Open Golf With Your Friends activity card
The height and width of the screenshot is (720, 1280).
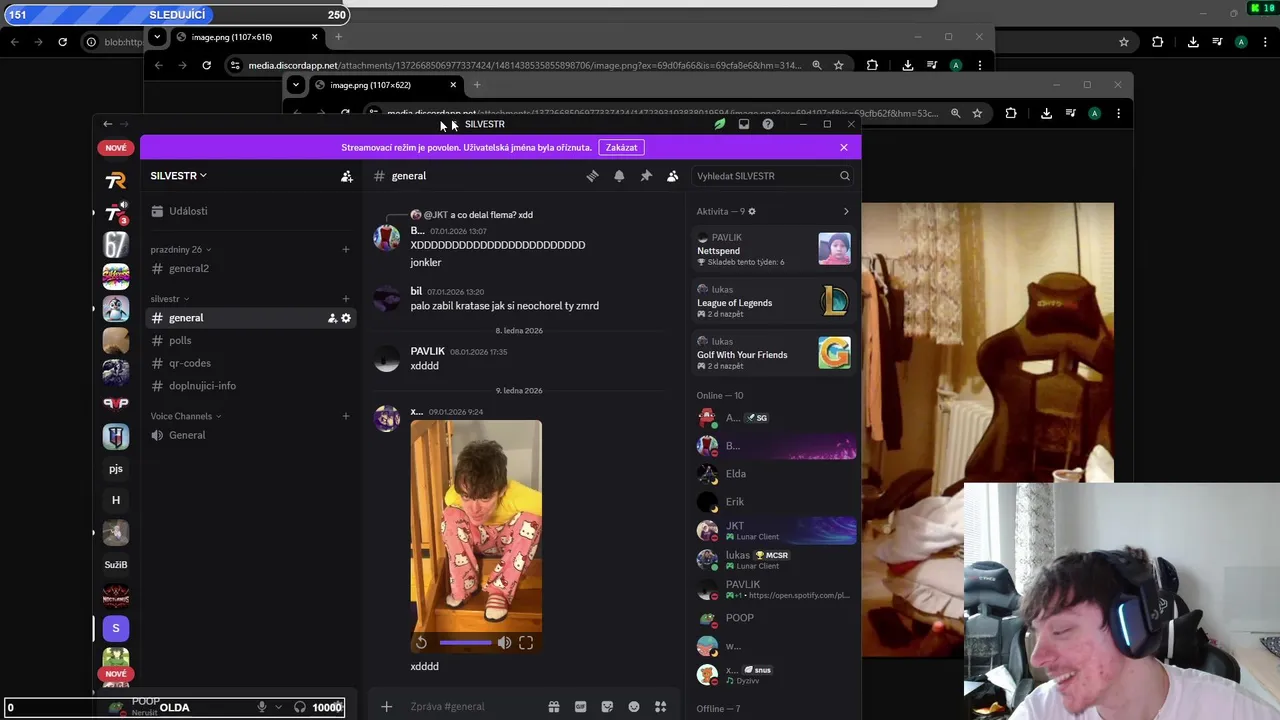pyautogui.click(x=774, y=353)
